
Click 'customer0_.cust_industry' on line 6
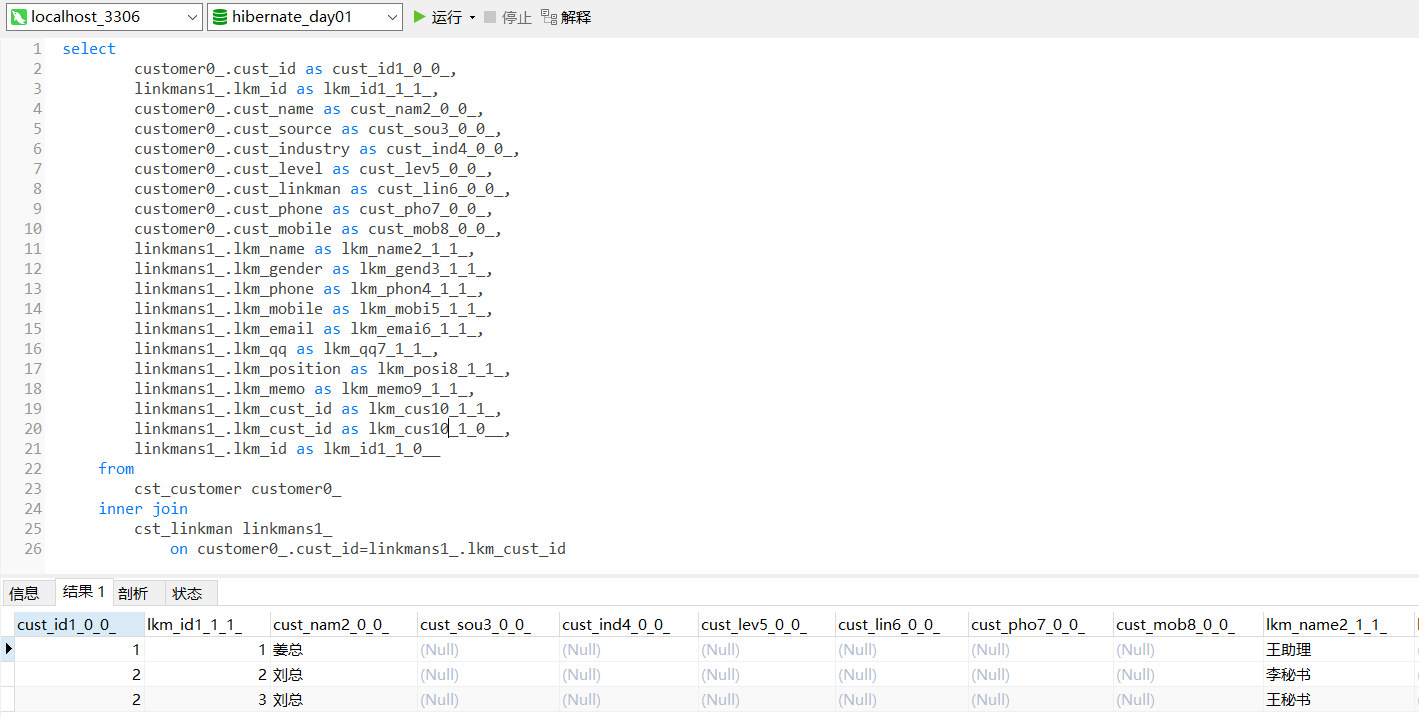(x=242, y=149)
